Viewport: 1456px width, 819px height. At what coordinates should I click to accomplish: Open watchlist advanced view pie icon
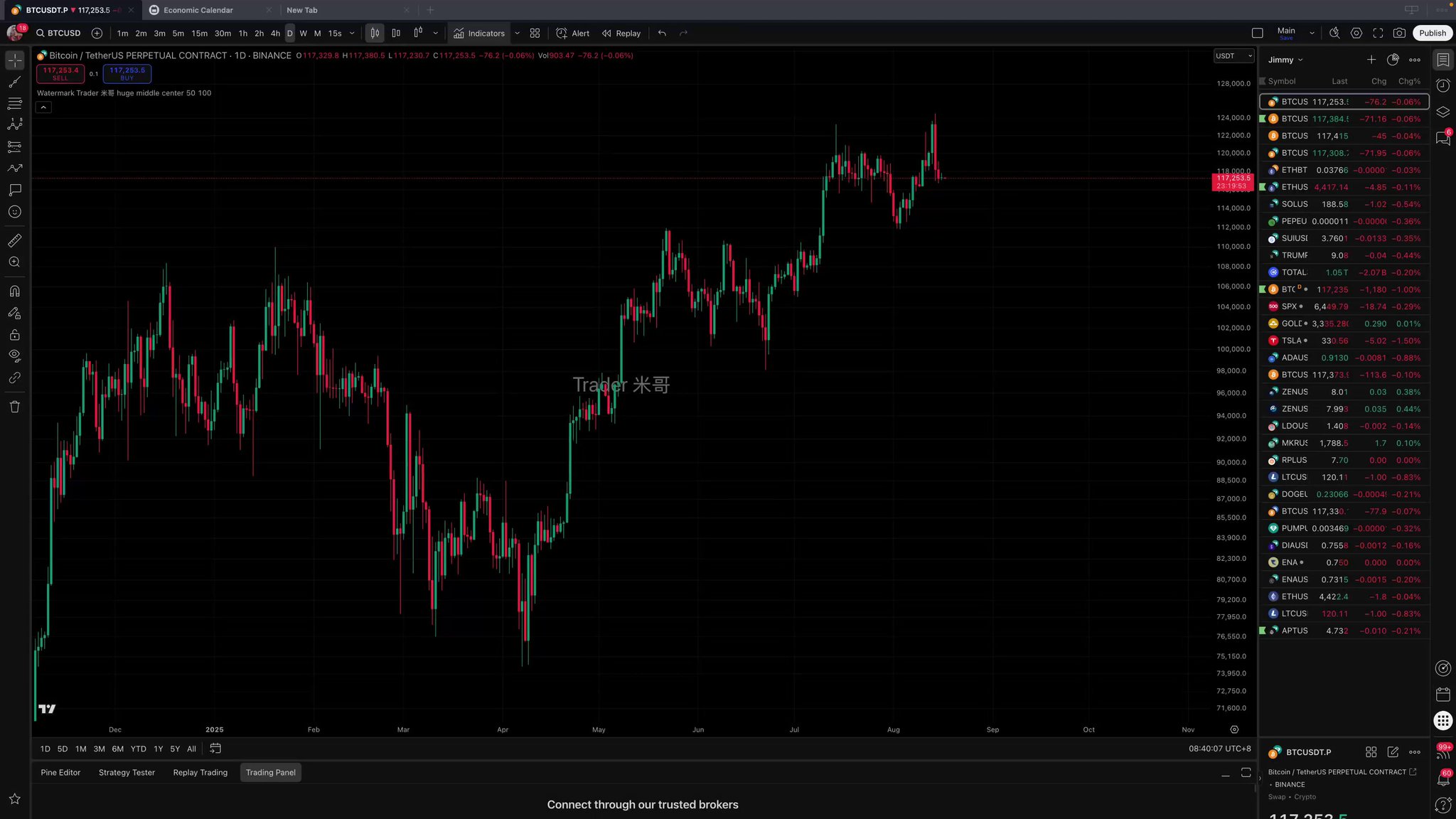[x=1393, y=60]
